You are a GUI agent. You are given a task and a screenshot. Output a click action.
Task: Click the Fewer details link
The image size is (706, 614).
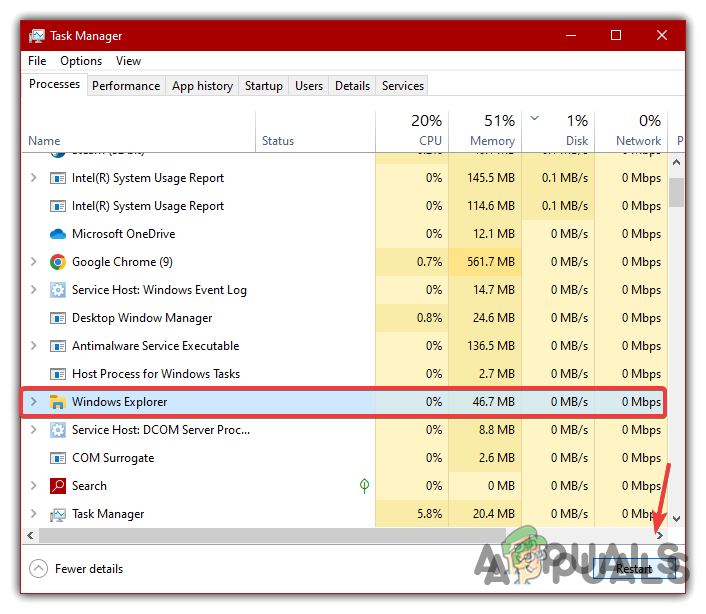[x=89, y=569]
